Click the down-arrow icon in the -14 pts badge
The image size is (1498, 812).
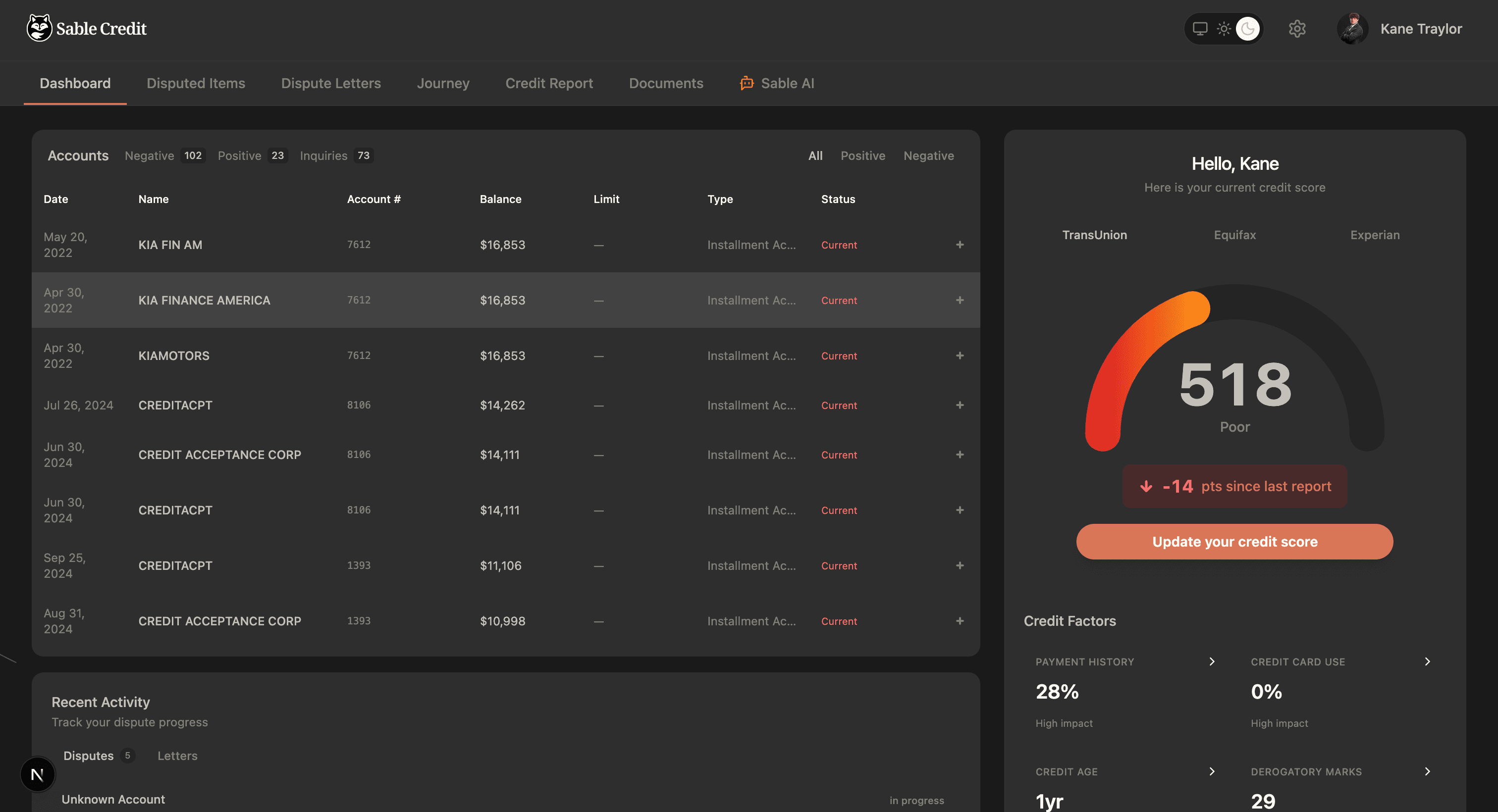coord(1146,486)
